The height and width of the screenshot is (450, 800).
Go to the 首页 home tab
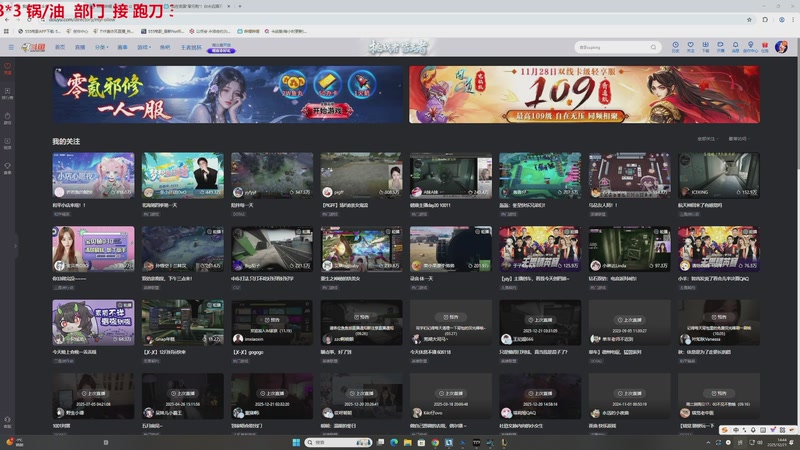pyautogui.click(x=60, y=47)
